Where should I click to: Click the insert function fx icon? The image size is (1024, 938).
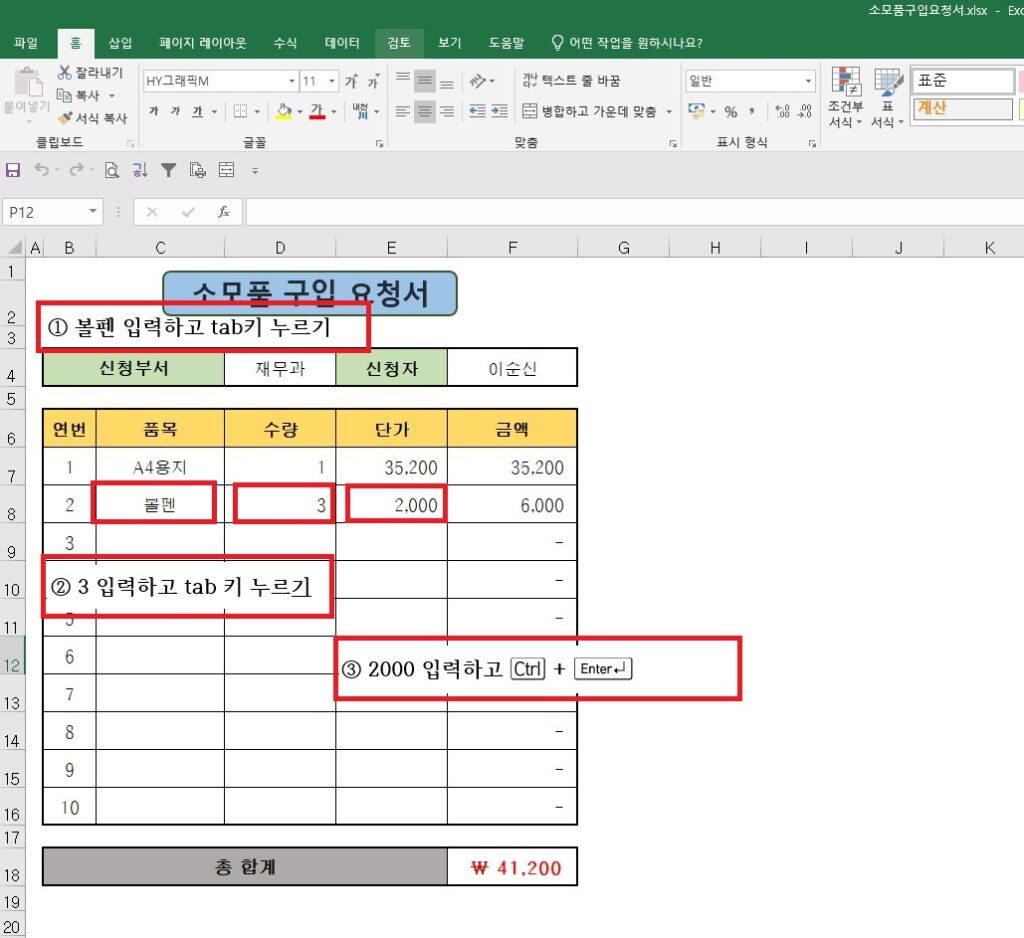pyautogui.click(x=223, y=212)
